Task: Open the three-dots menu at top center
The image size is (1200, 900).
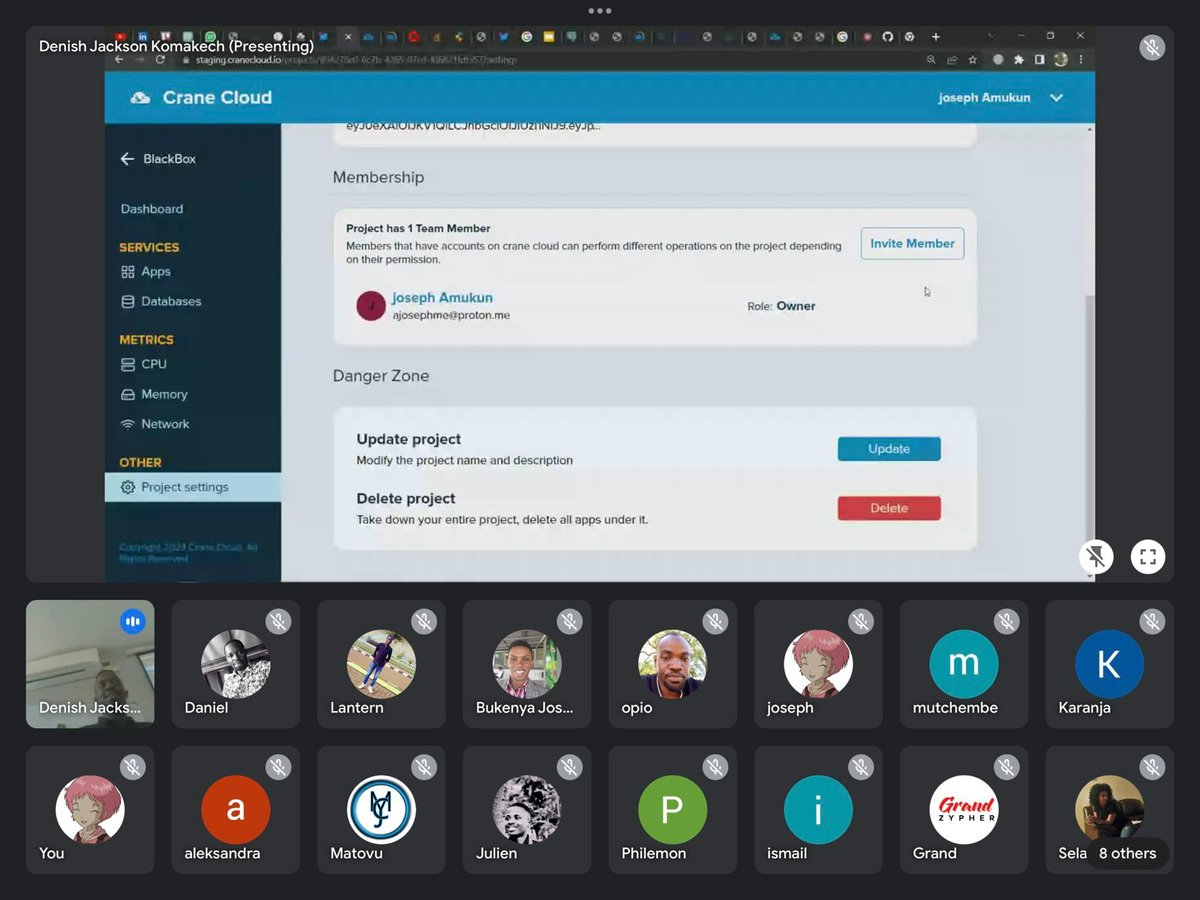Action: (600, 11)
